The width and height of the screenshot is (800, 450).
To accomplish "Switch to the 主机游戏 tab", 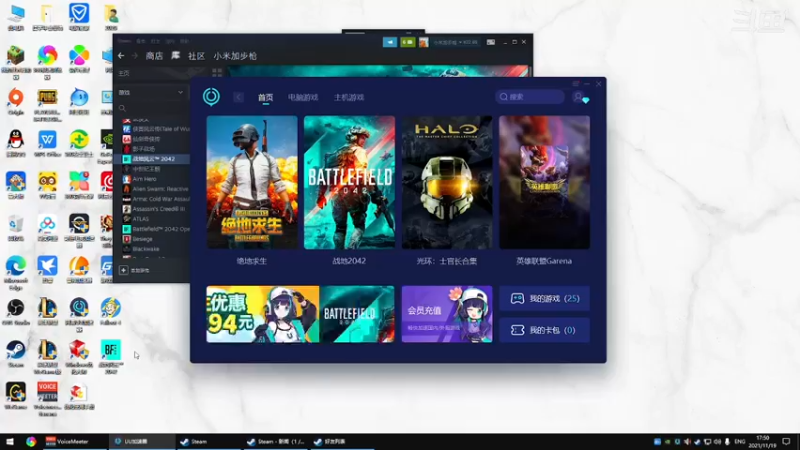I will click(x=349, y=97).
